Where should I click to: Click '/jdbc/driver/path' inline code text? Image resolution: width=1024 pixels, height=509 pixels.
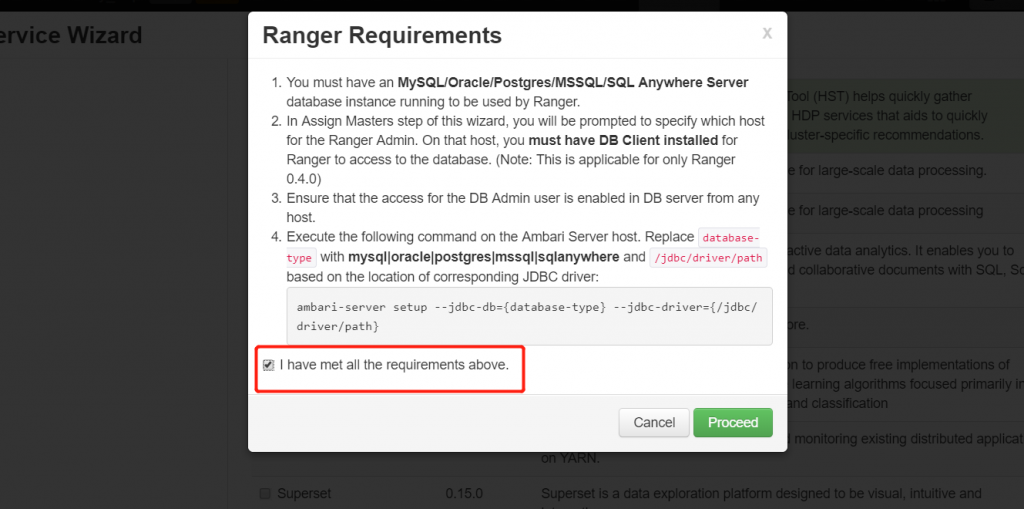tap(708, 257)
